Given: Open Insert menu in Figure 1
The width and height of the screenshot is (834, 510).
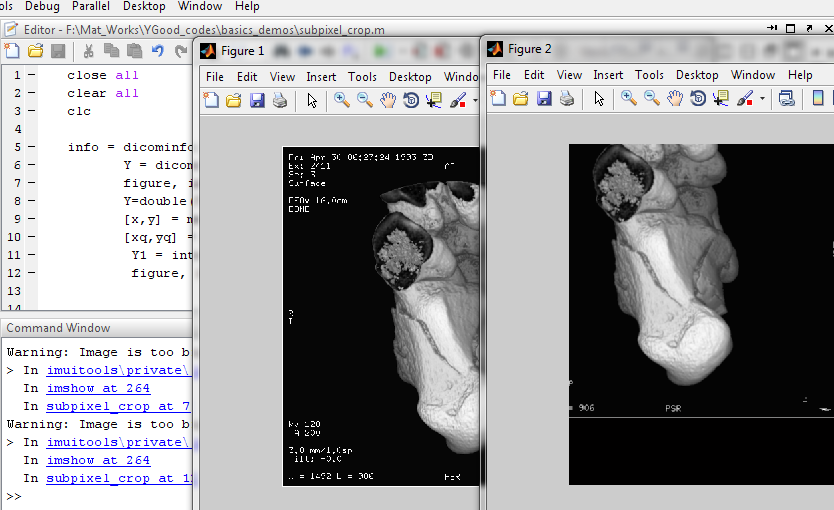Looking at the screenshot, I should pos(321,77).
